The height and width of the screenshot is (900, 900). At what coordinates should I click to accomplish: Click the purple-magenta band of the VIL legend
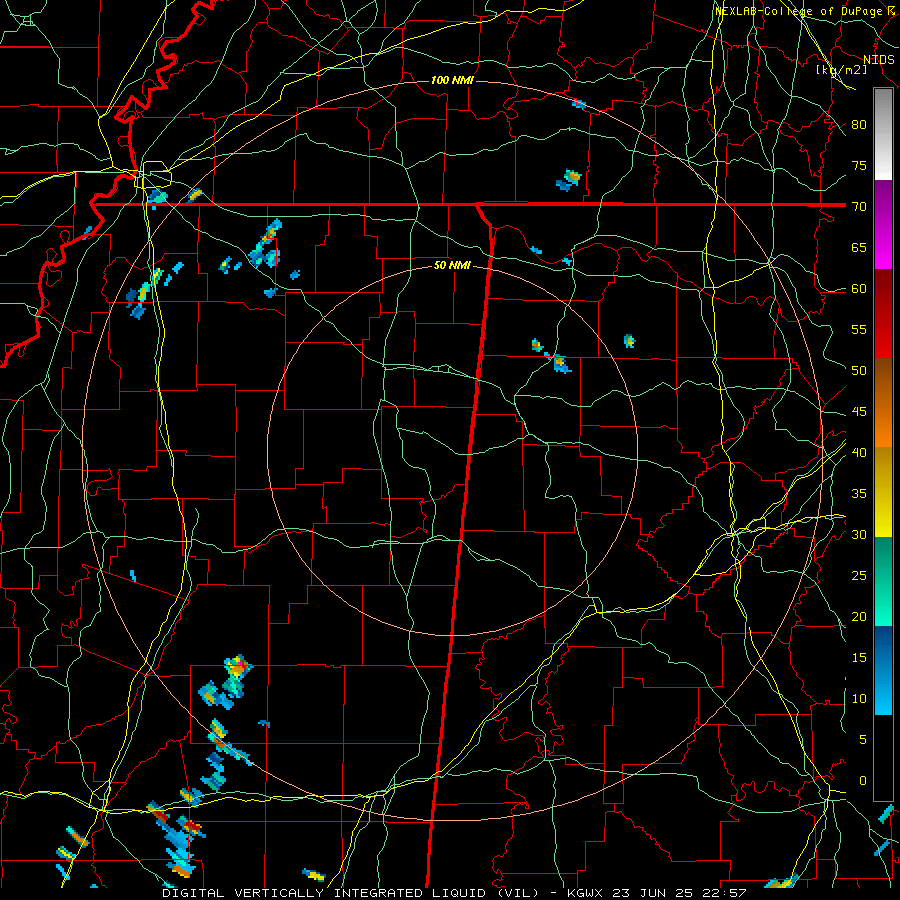[883, 225]
